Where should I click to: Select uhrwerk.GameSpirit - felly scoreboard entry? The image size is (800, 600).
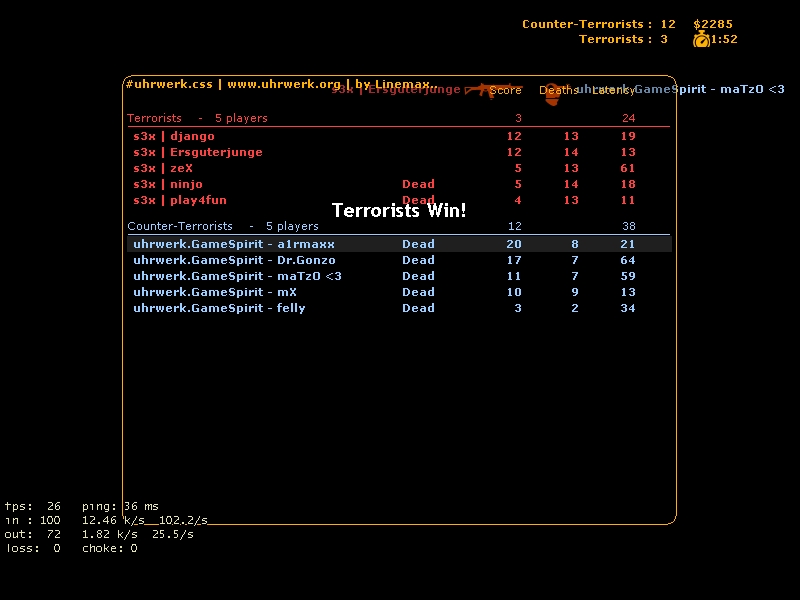(x=219, y=308)
